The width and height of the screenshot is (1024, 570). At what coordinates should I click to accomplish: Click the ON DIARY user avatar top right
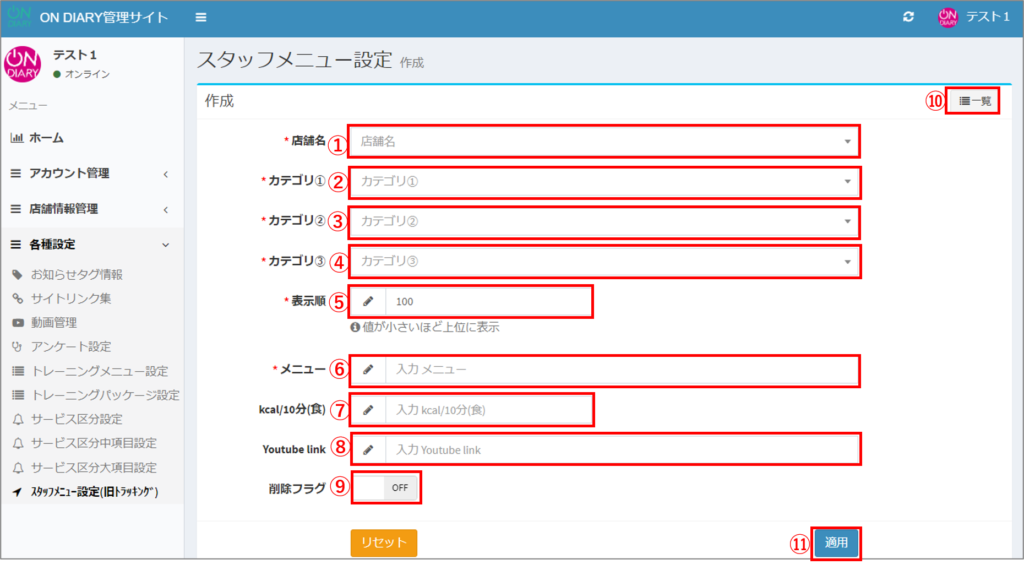pyautogui.click(x=947, y=18)
